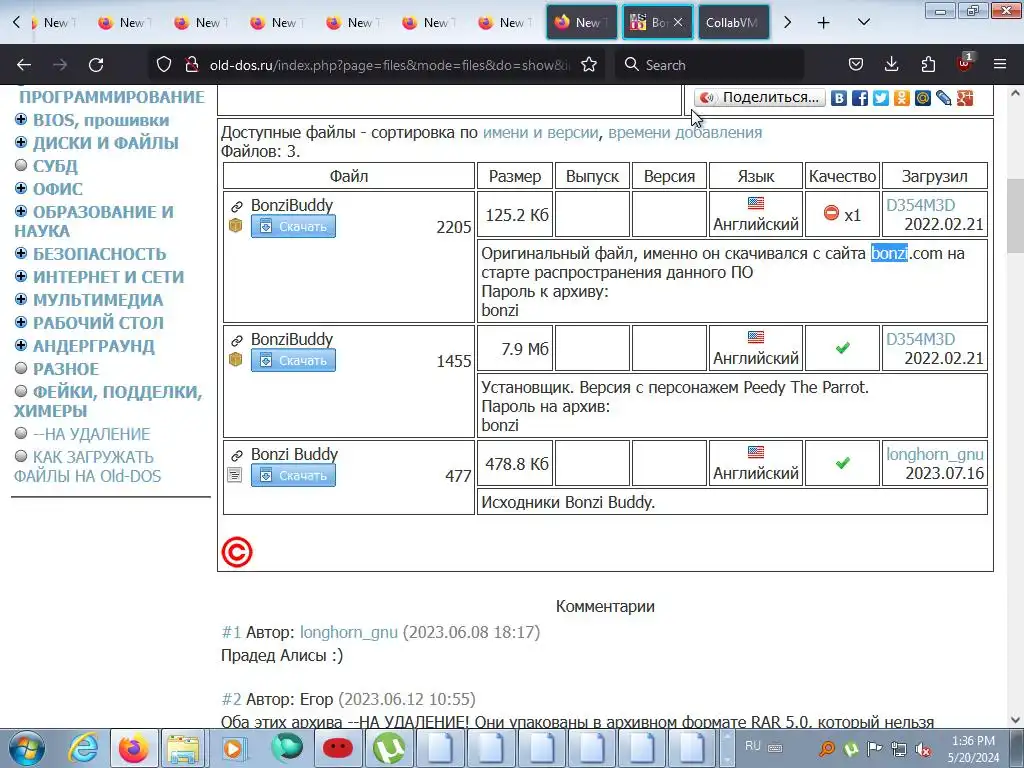Viewport: 1024px width, 768px height.
Task: Open comment #1 author longhorn_gnu link
Action: pyautogui.click(x=349, y=632)
